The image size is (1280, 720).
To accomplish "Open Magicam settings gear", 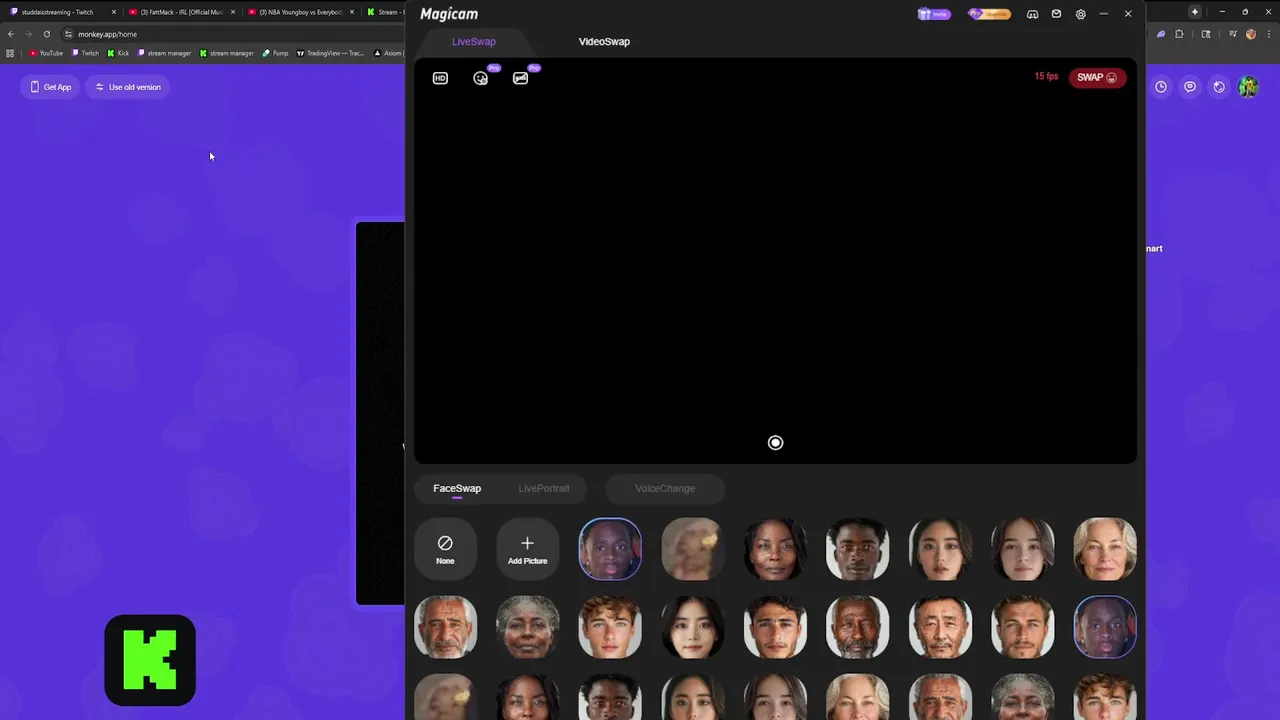I will click(x=1080, y=14).
